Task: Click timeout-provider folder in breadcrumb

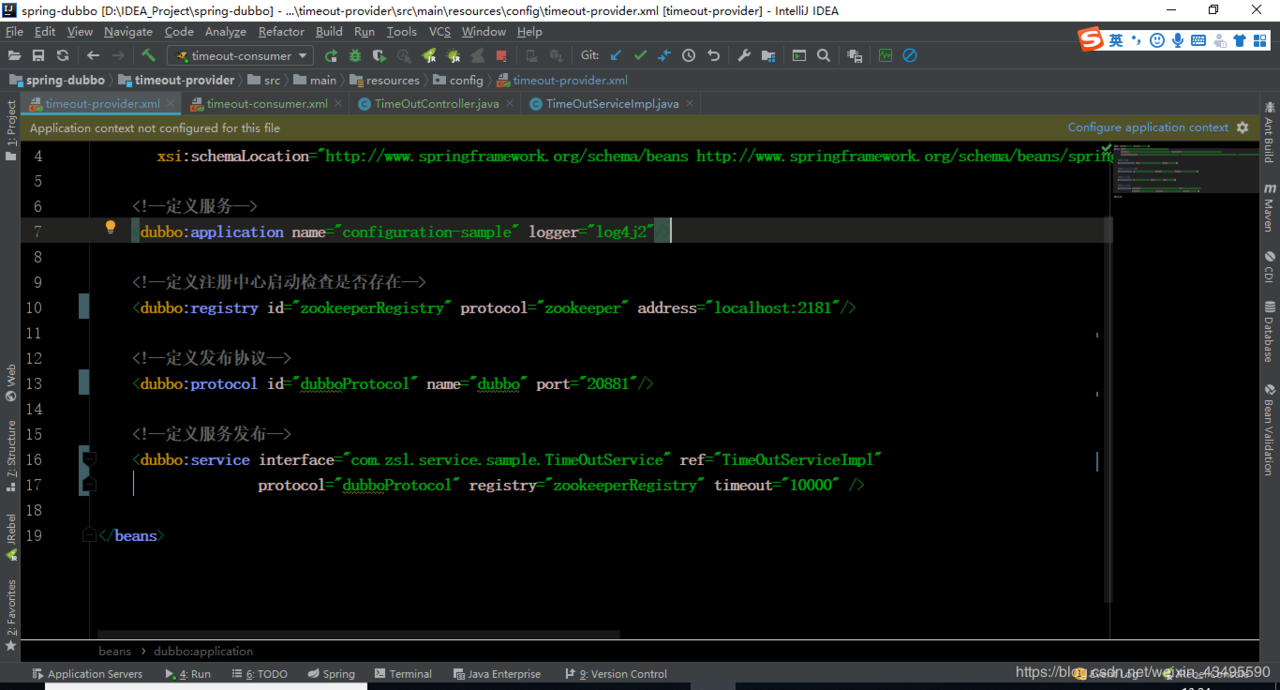Action: click(x=176, y=80)
